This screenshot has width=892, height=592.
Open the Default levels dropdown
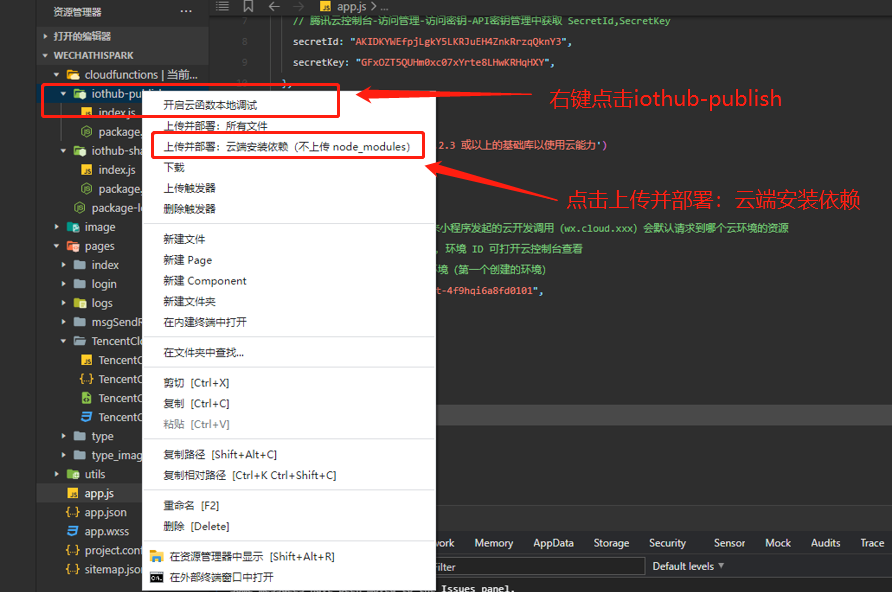689,566
